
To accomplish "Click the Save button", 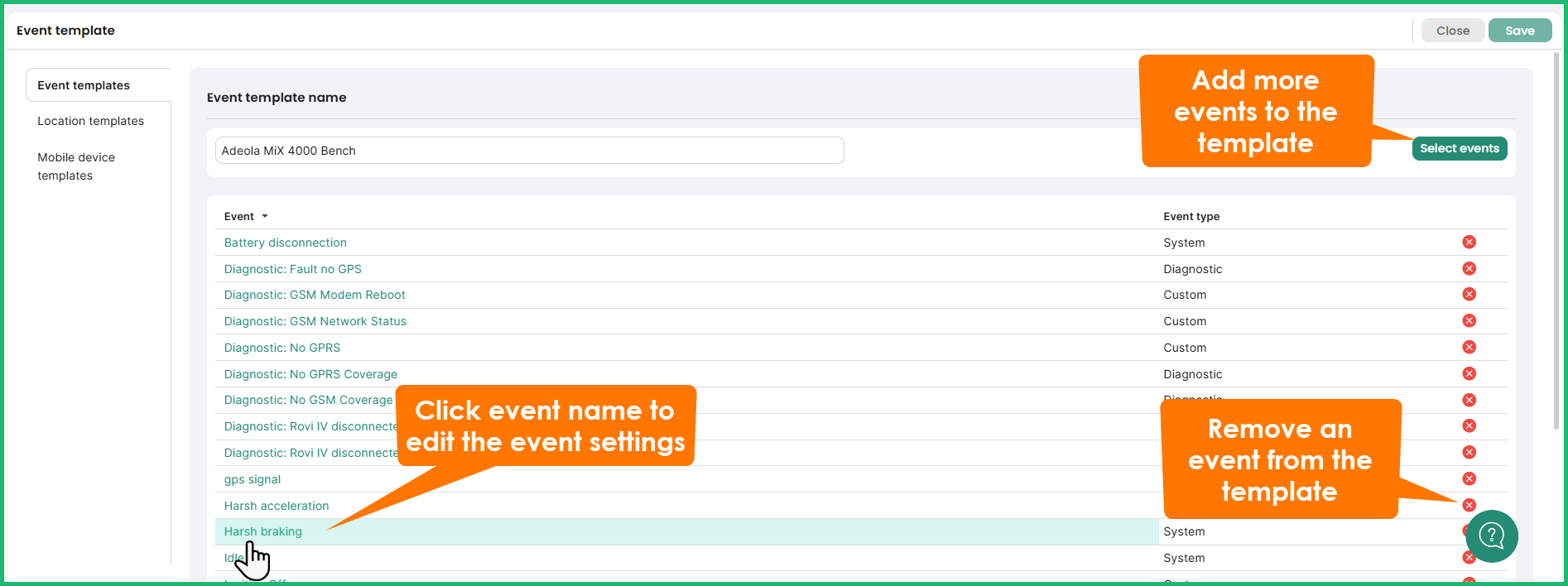I will 1520,31.
